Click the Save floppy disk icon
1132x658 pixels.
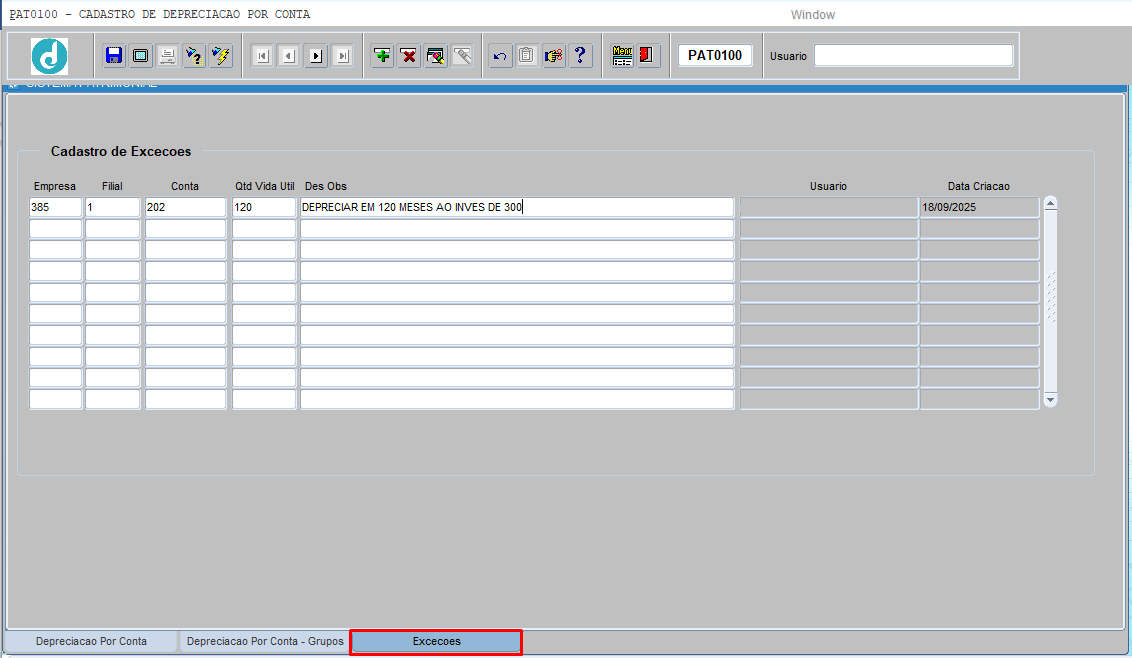click(x=114, y=56)
